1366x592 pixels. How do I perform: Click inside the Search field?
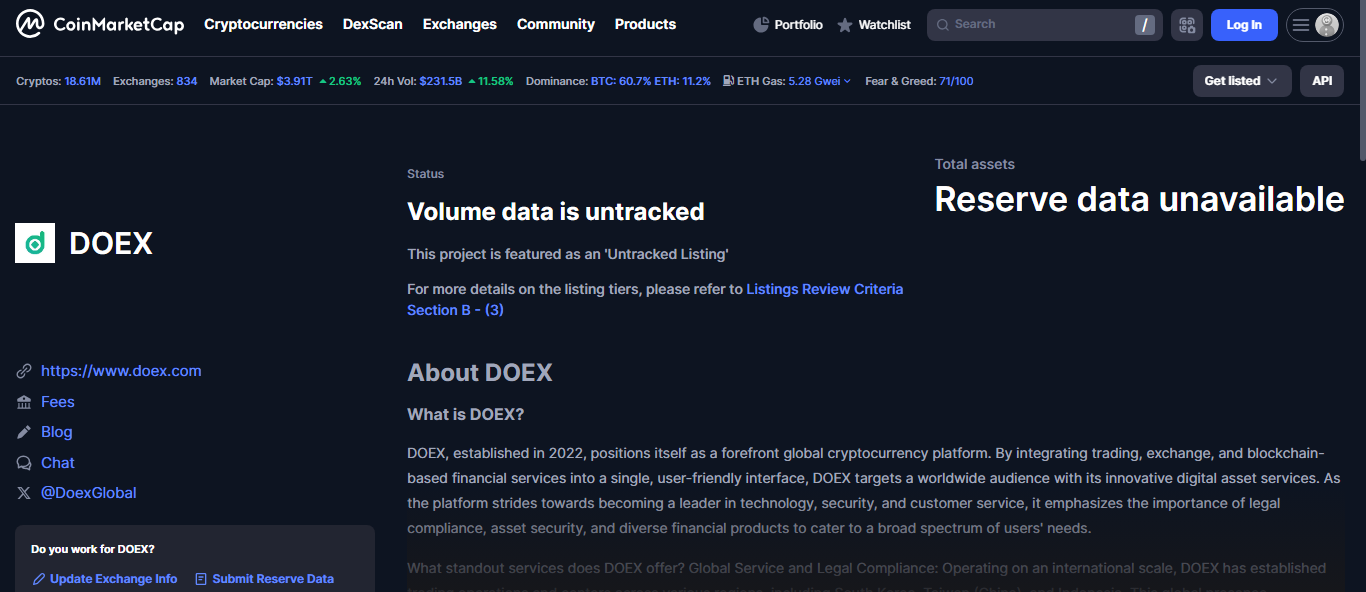pos(1040,24)
